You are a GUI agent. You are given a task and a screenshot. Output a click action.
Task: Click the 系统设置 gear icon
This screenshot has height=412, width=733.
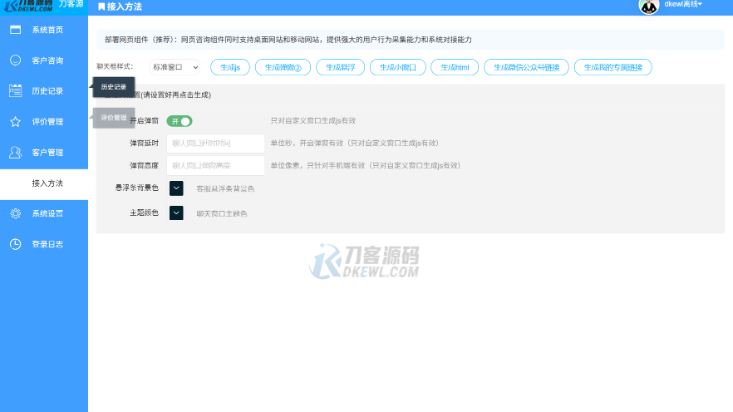15,213
